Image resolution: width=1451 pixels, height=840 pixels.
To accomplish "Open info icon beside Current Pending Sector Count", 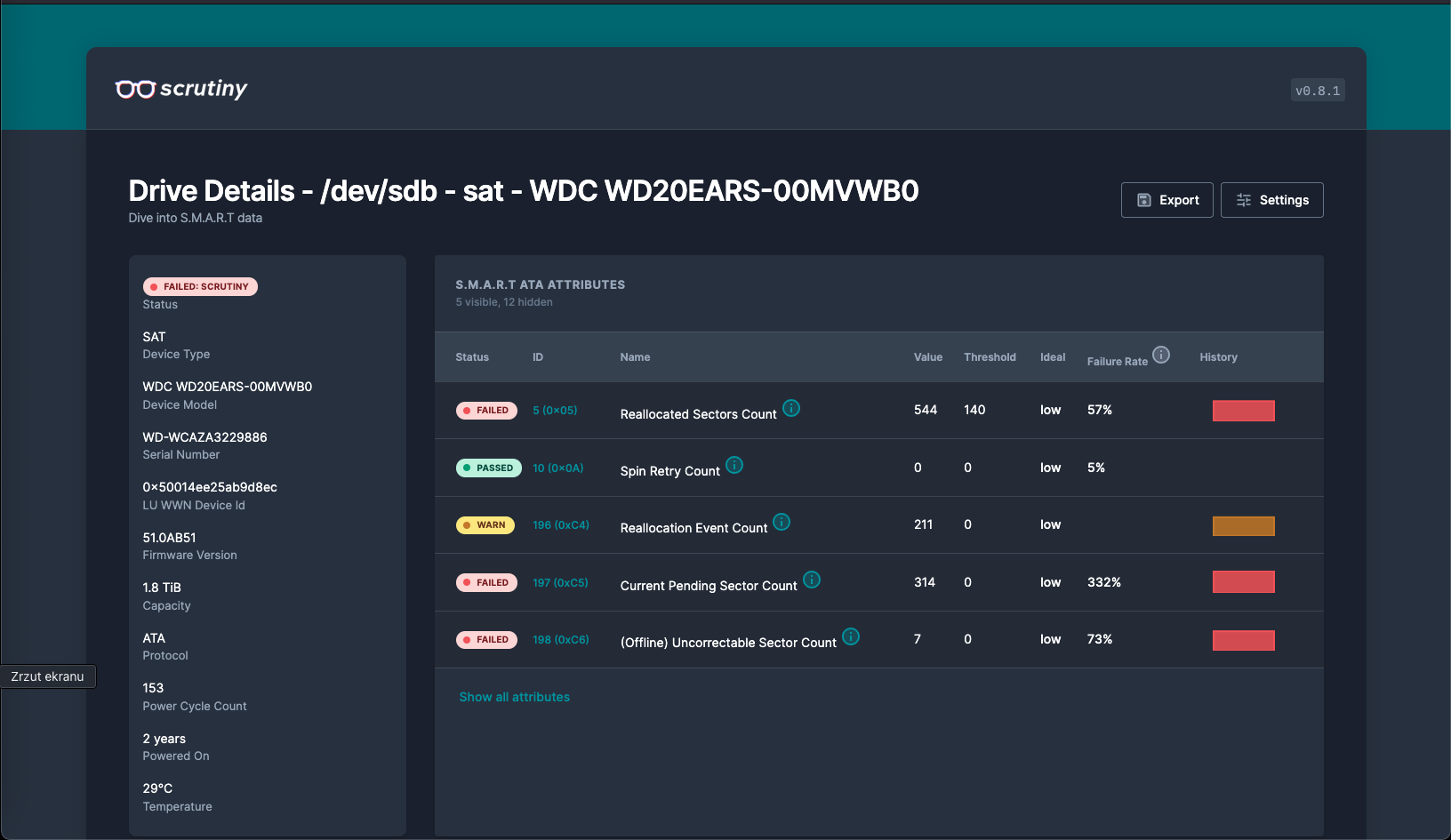I will (812, 580).
